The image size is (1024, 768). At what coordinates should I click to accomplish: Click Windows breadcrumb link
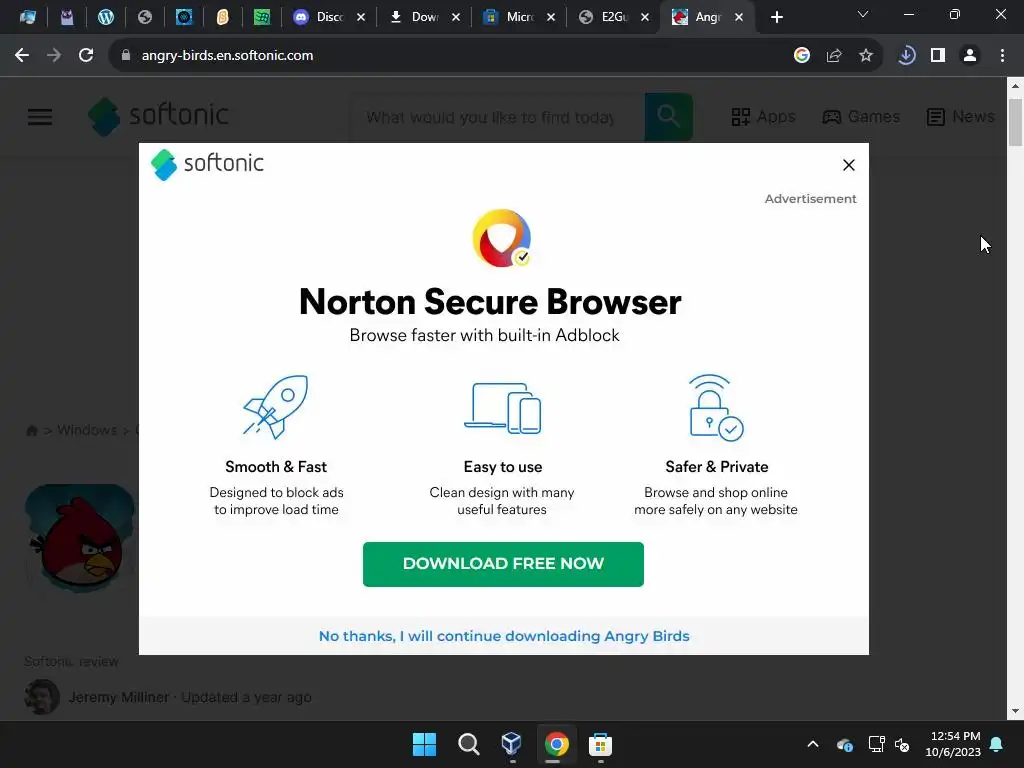[87, 430]
